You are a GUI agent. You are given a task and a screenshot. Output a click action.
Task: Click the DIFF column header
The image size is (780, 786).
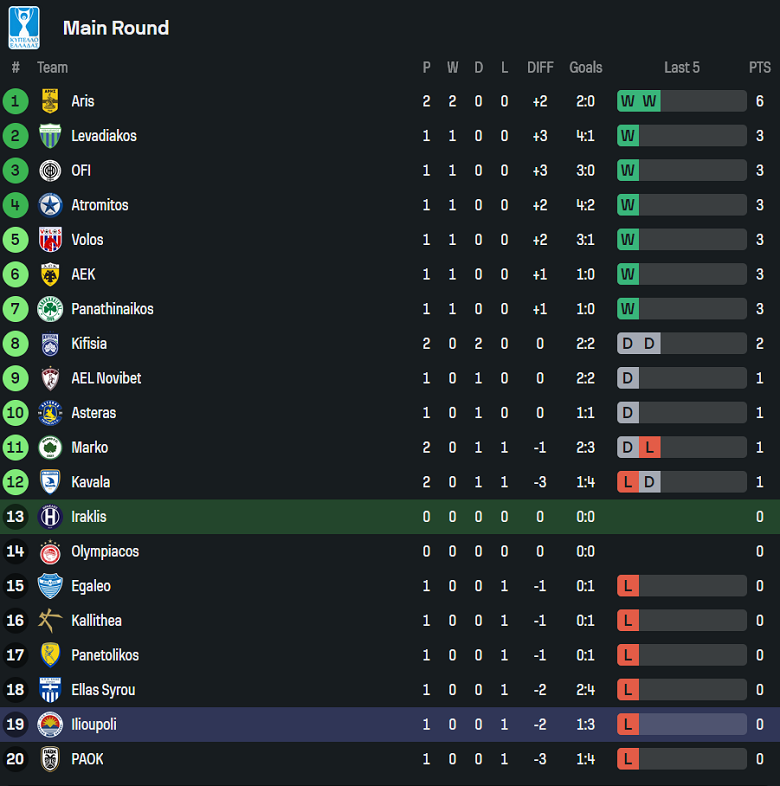pyautogui.click(x=540, y=68)
